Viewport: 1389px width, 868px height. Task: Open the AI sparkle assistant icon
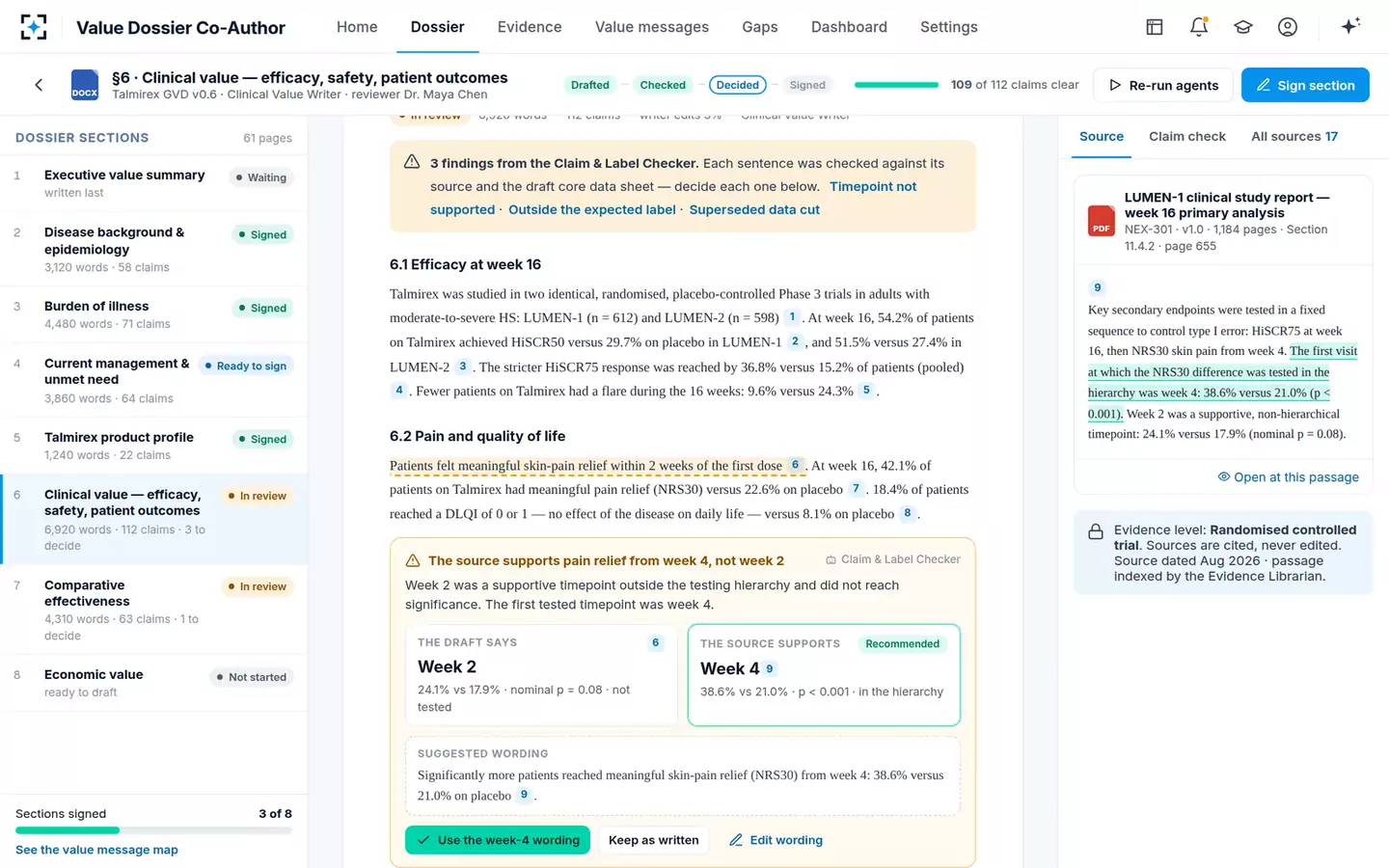1350,26
